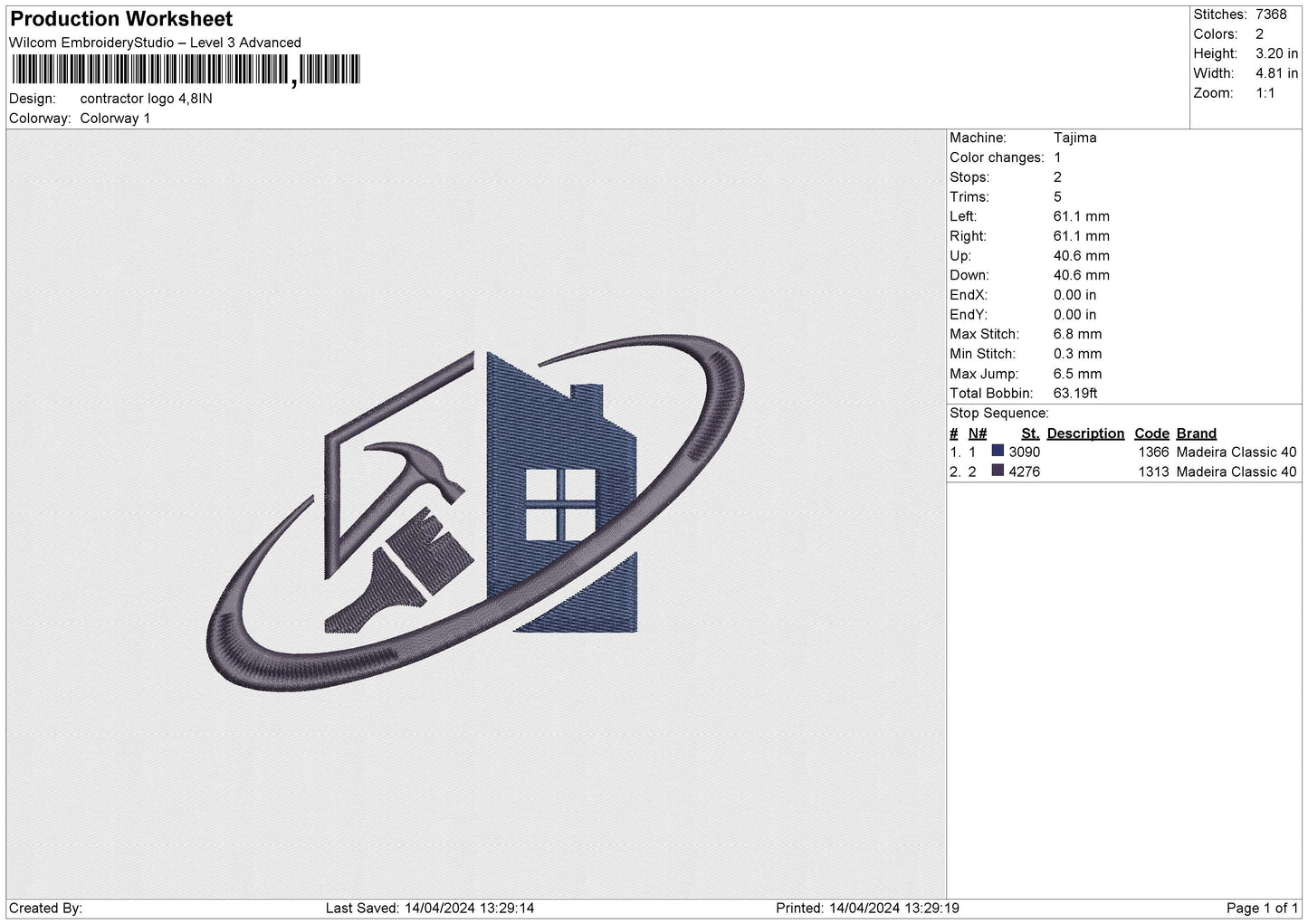Click the 'Brand' column header

[x=1197, y=433]
